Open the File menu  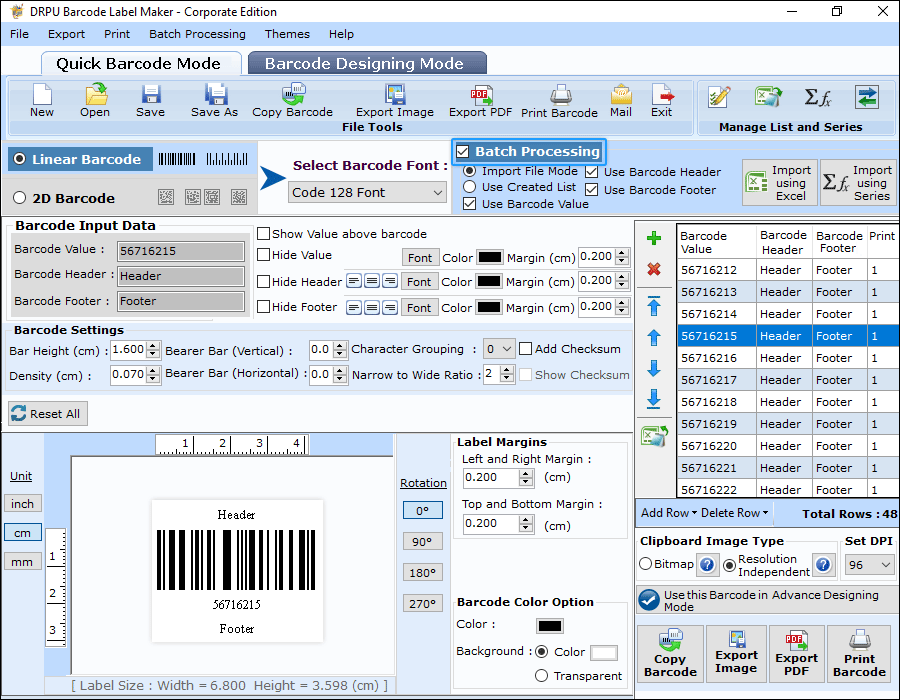tap(20, 34)
